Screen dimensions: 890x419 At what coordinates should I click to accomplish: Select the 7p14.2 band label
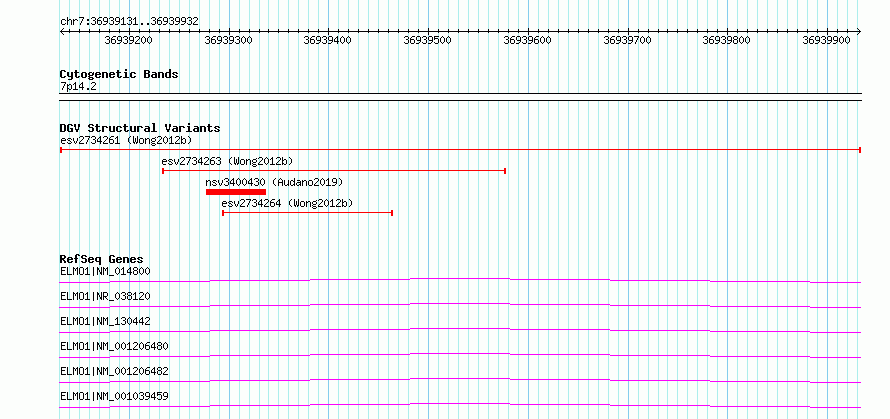pos(79,86)
